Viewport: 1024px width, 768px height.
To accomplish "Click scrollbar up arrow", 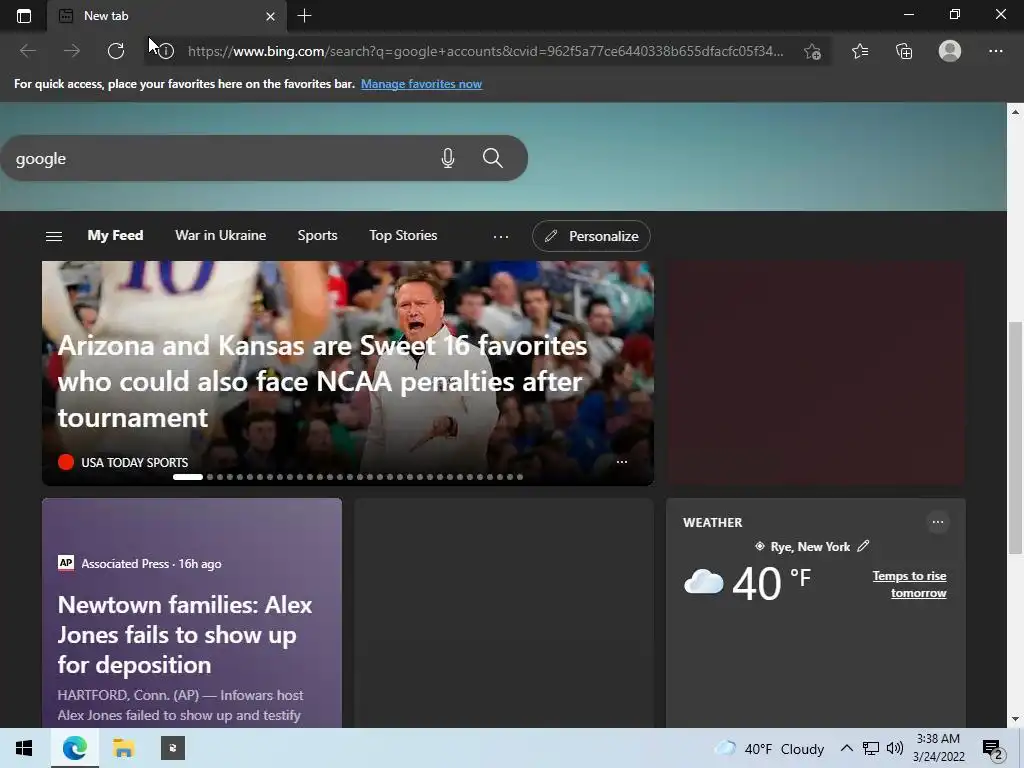I will [1015, 112].
